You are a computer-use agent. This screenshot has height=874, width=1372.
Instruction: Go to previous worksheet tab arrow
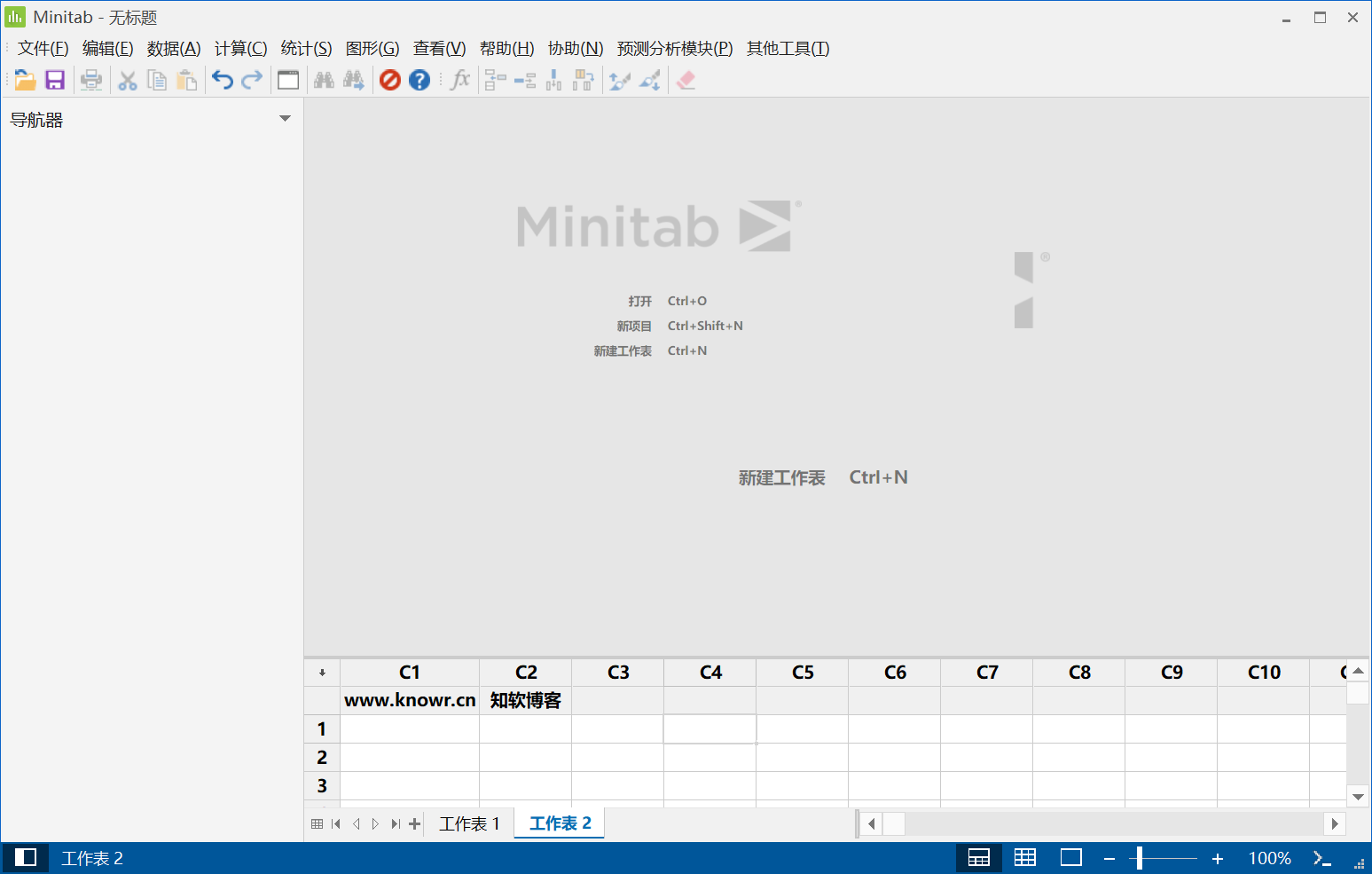tap(356, 824)
